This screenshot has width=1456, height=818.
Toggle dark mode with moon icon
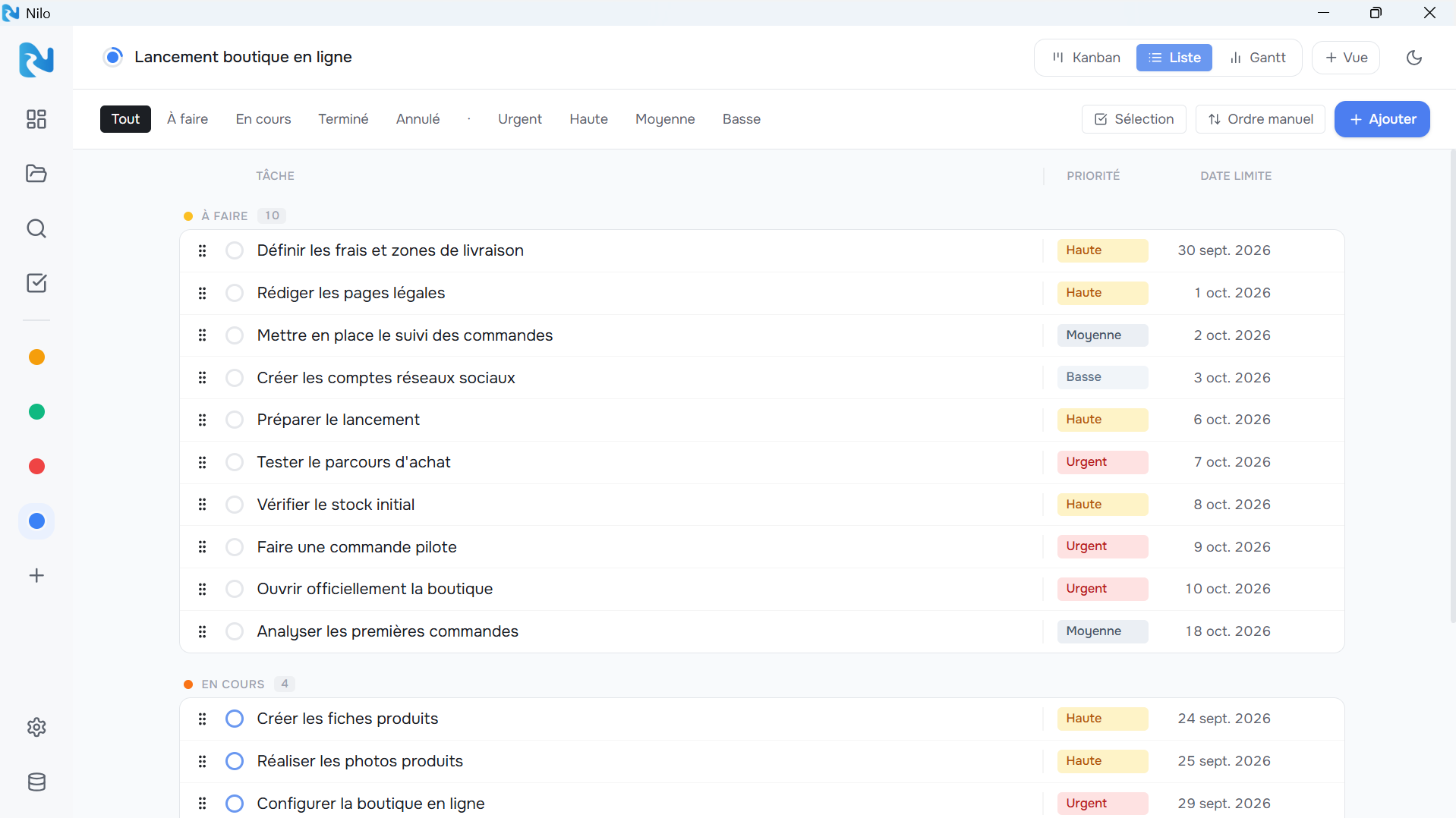pyautogui.click(x=1414, y=58)
